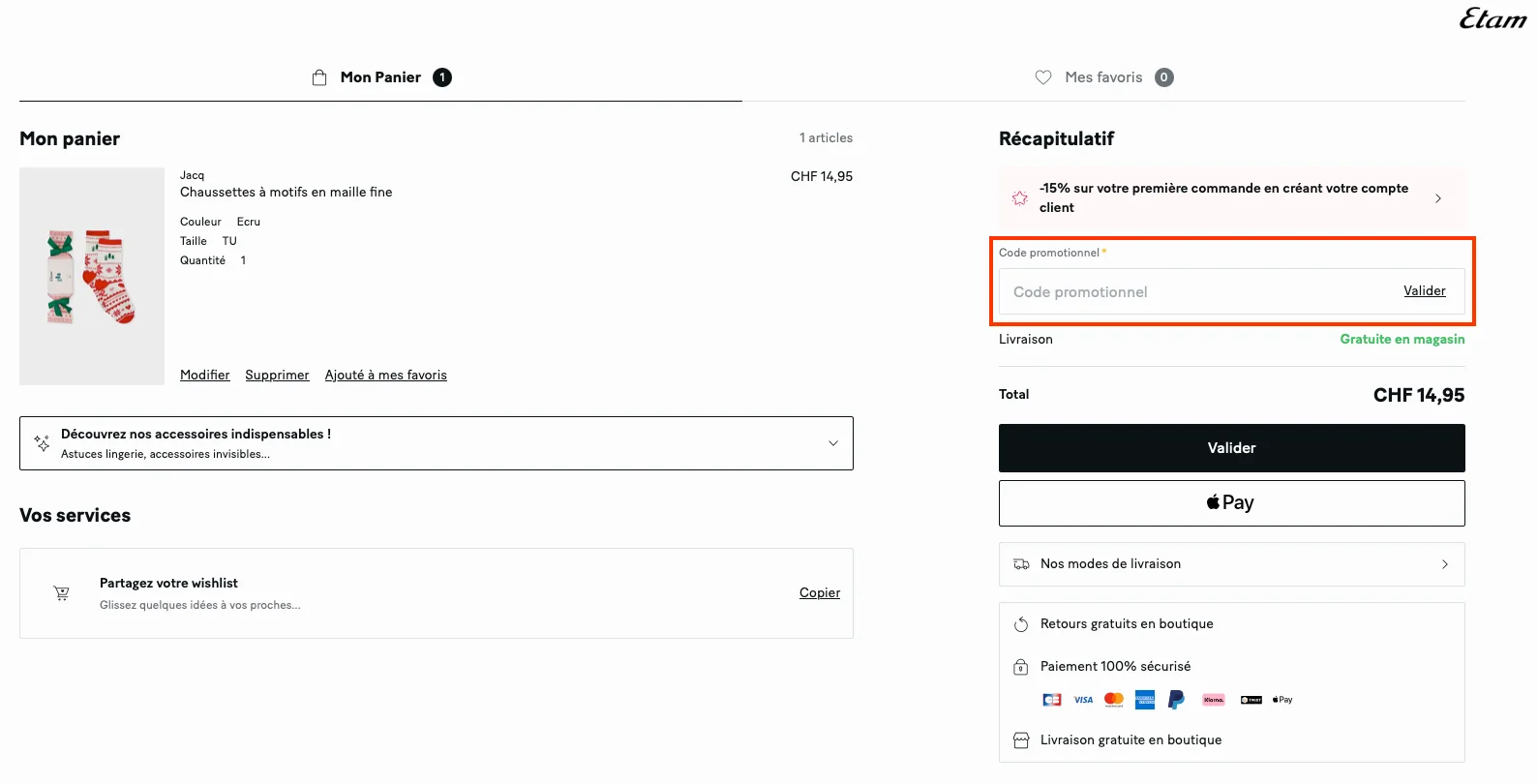Screen dimensions: 1538x784
Task: Click the star icon in the -15% promo banner
Action: pyautogui.click(x=1020, y=197)
